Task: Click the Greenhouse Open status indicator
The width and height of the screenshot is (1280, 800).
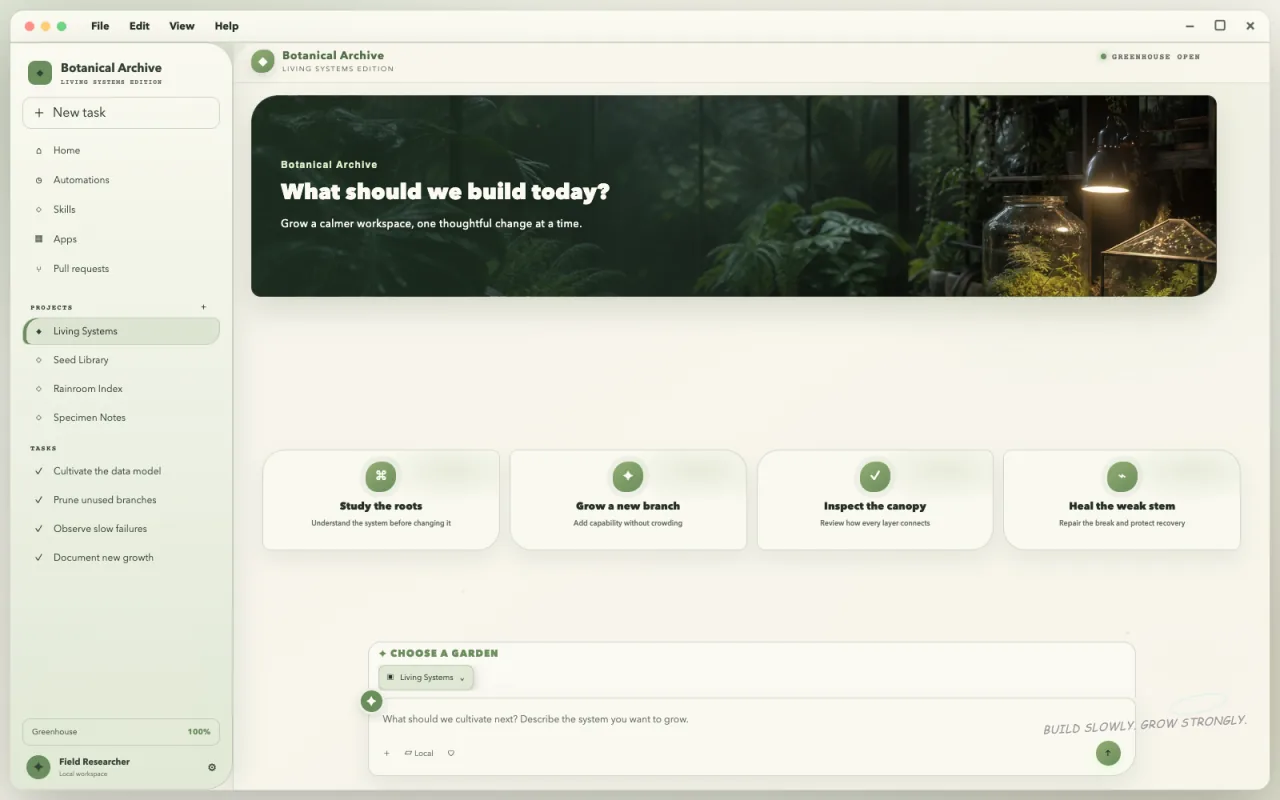Action: pyautogui.click(x=1150, y=57)
